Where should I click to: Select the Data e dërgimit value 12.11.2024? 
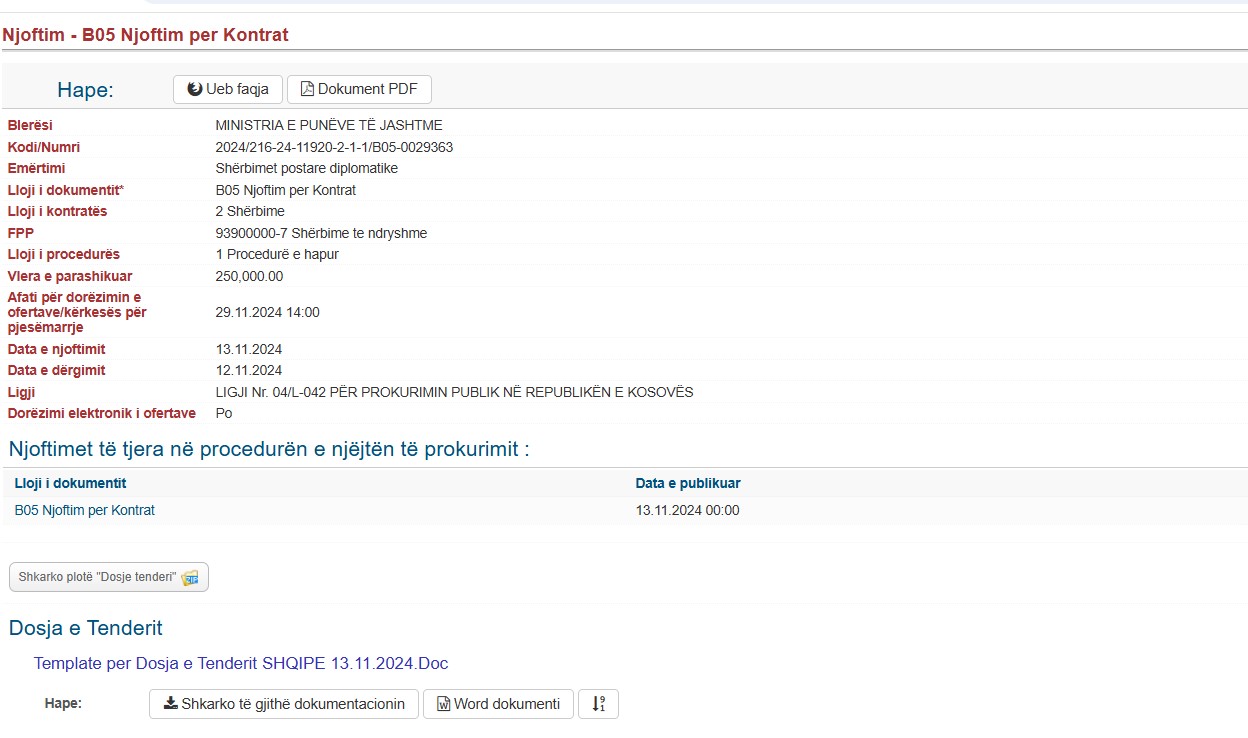pyautogui.click(x=249, y=370)
